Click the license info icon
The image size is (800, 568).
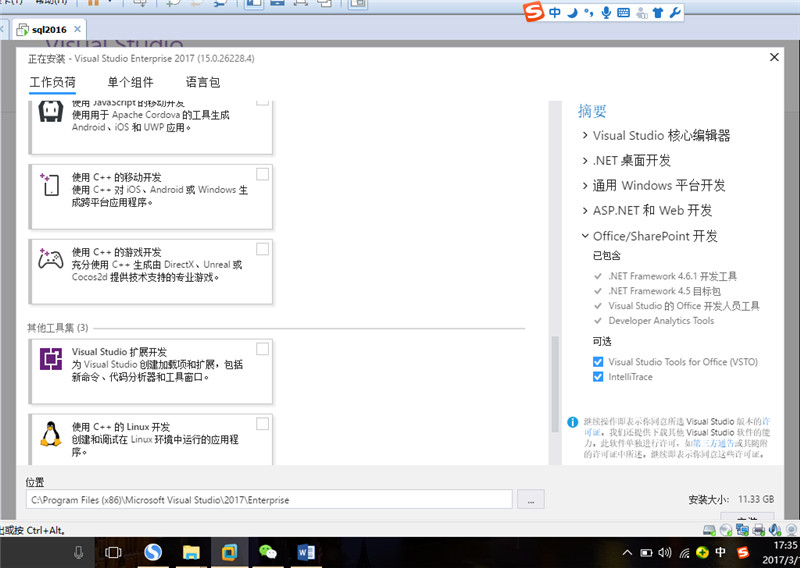572,422
